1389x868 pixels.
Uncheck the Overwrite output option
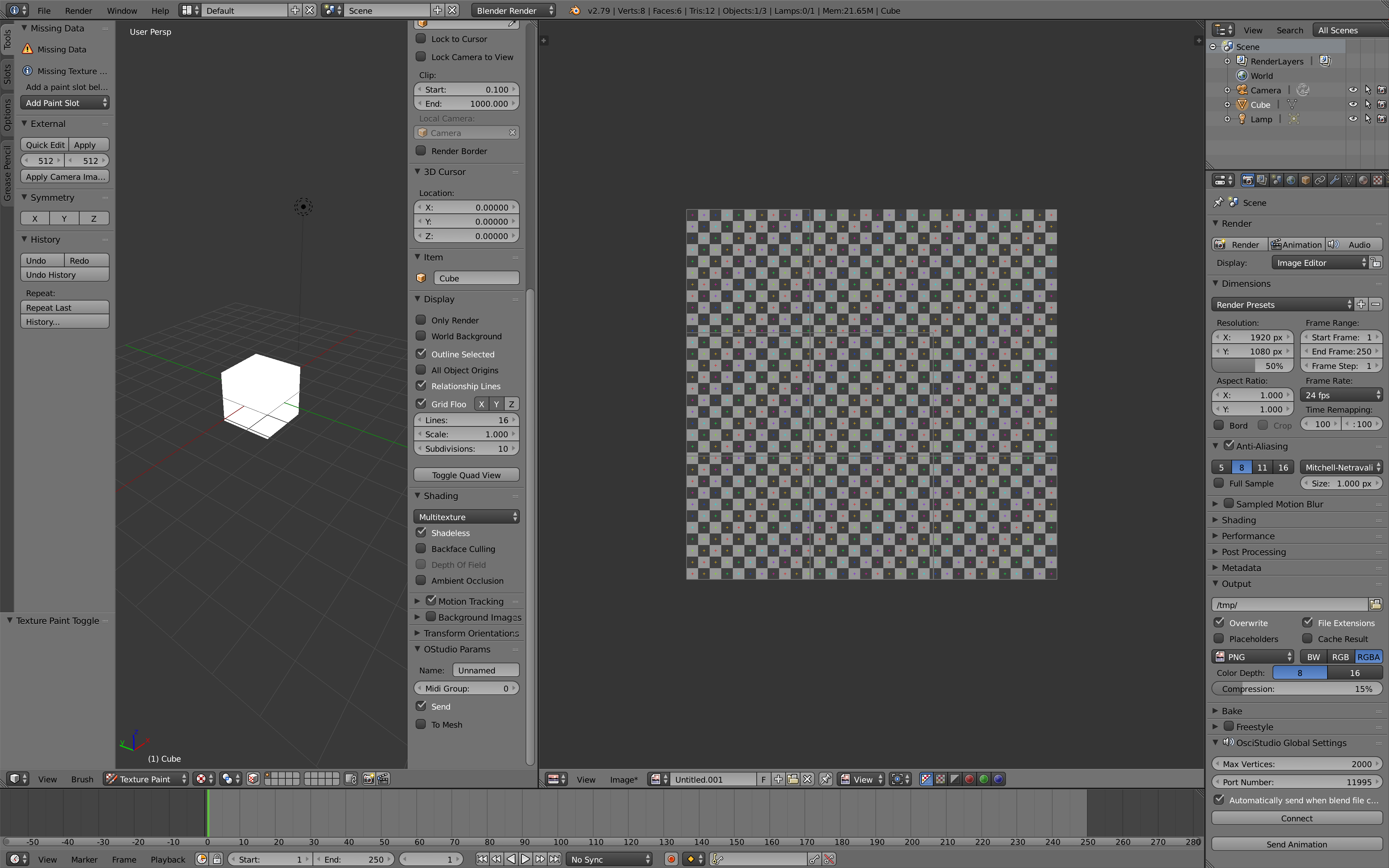point(1219,622)
